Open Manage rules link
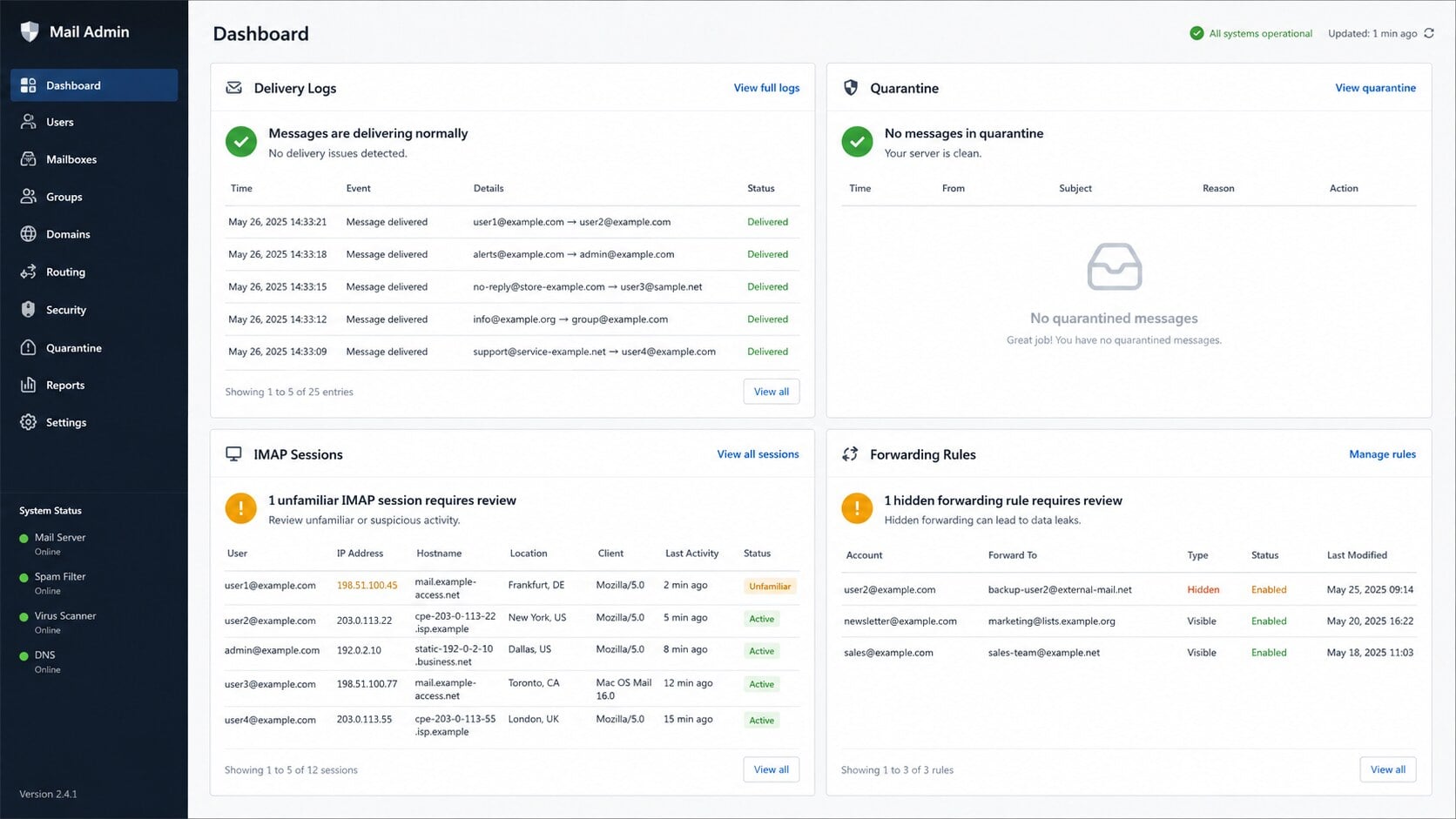 pos(1382,454)
